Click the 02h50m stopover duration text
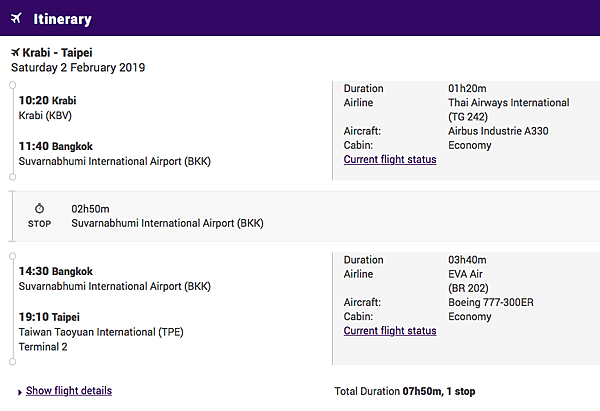 point(90,209)
